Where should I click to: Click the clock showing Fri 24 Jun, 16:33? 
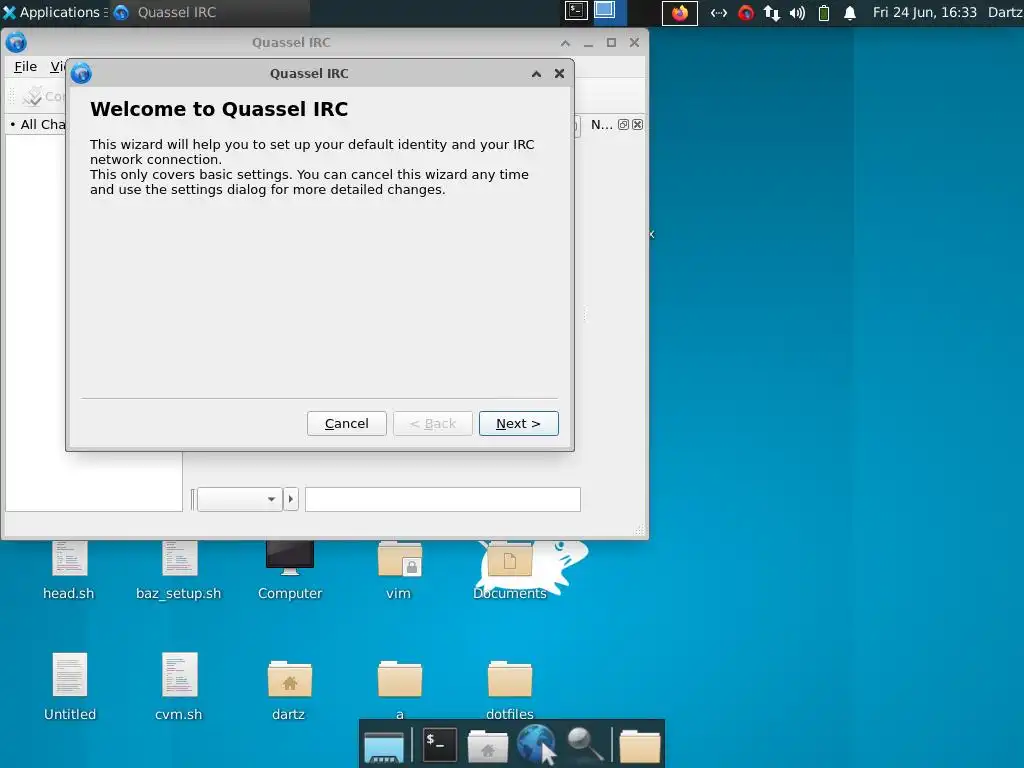pos(925,12)
